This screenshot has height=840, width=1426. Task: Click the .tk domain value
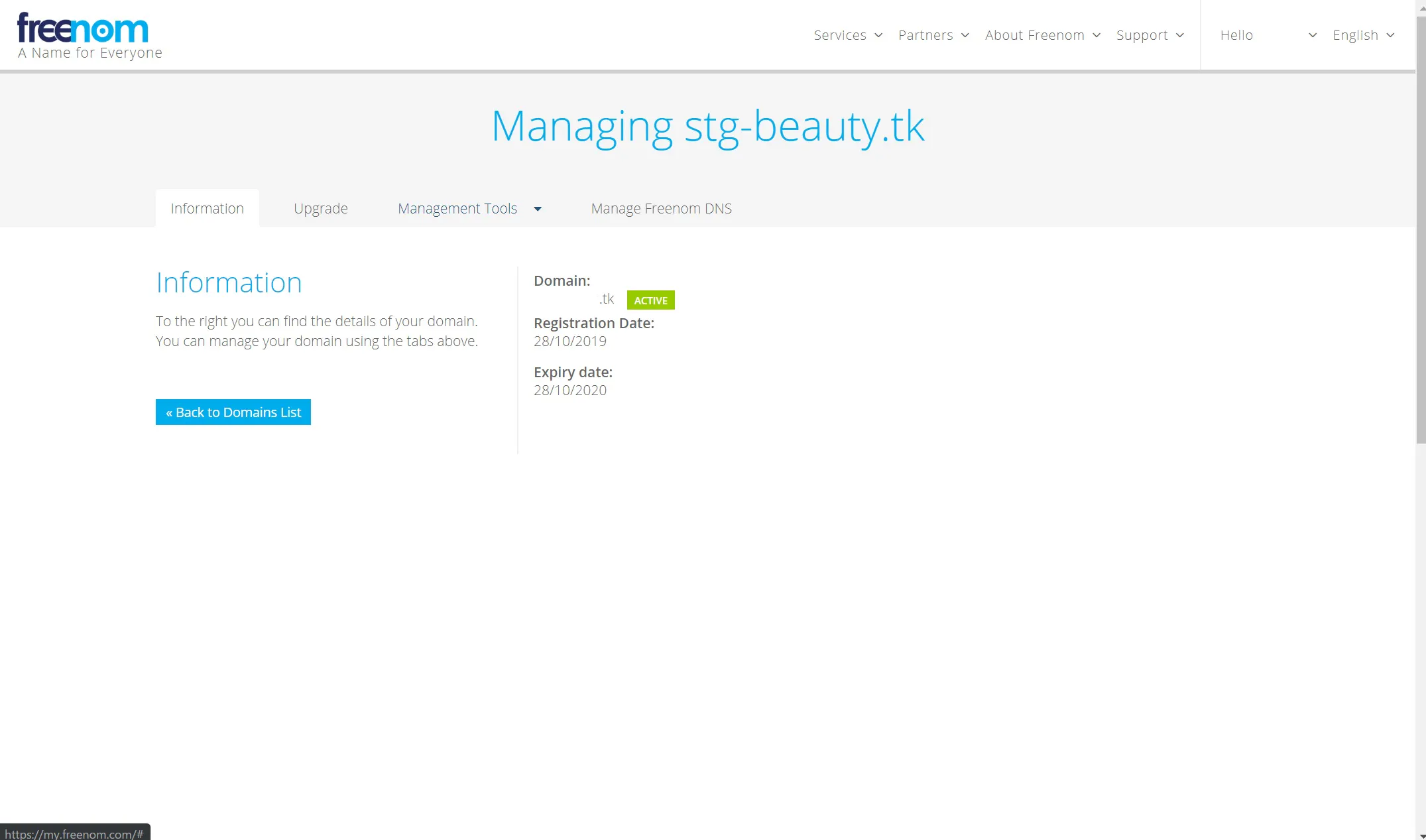pyautogui.click(x=607, y=299)
